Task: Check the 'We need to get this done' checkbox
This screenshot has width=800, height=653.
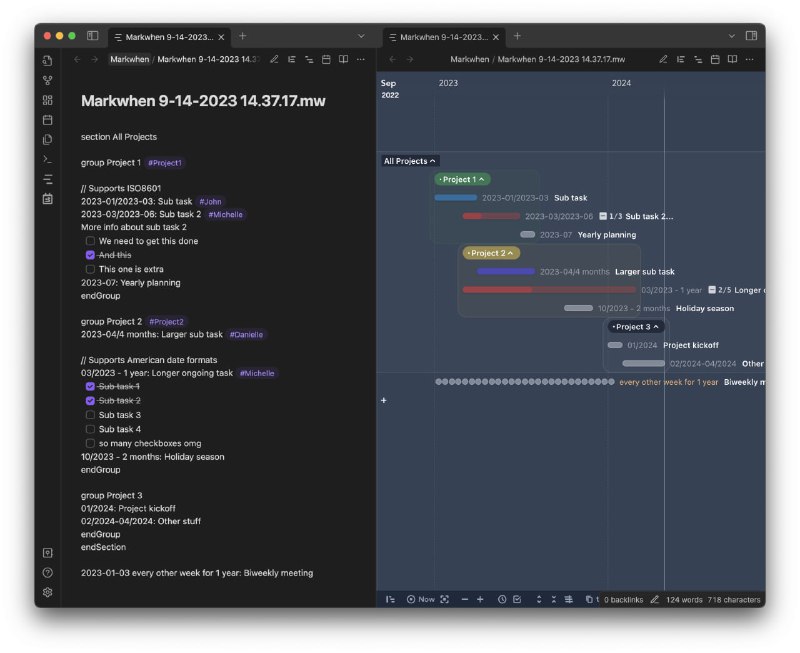Action: click(90, 241)
